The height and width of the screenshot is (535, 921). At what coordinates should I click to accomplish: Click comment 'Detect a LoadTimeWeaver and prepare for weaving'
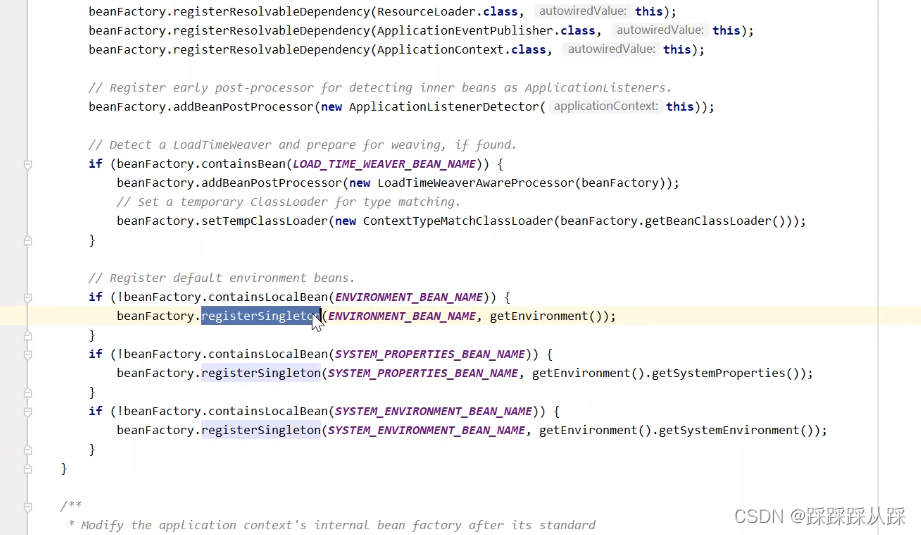pyautogui.click(x=302, y=145)
